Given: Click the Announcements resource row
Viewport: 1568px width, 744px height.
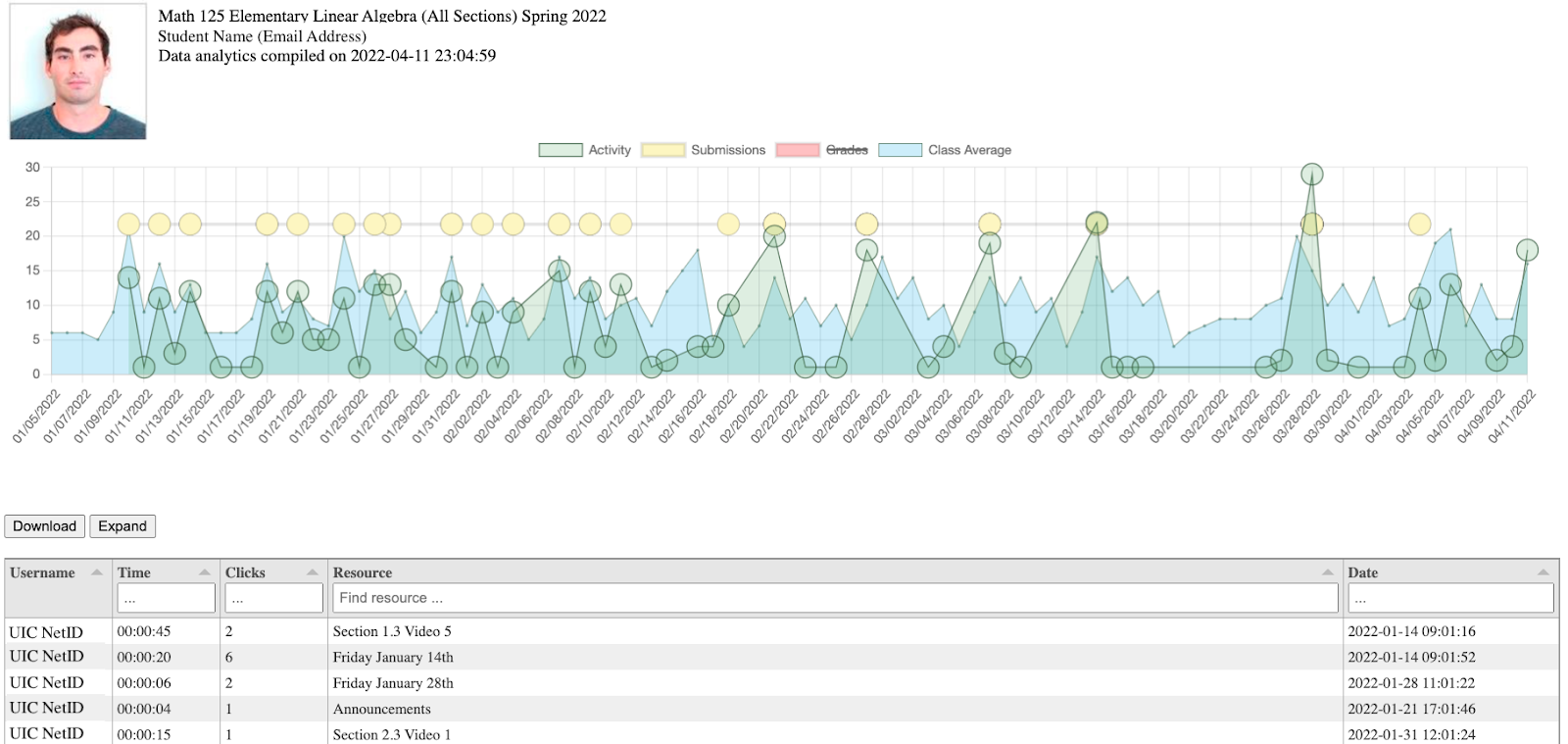Looking at the screenshot, I should pos(782,709).
